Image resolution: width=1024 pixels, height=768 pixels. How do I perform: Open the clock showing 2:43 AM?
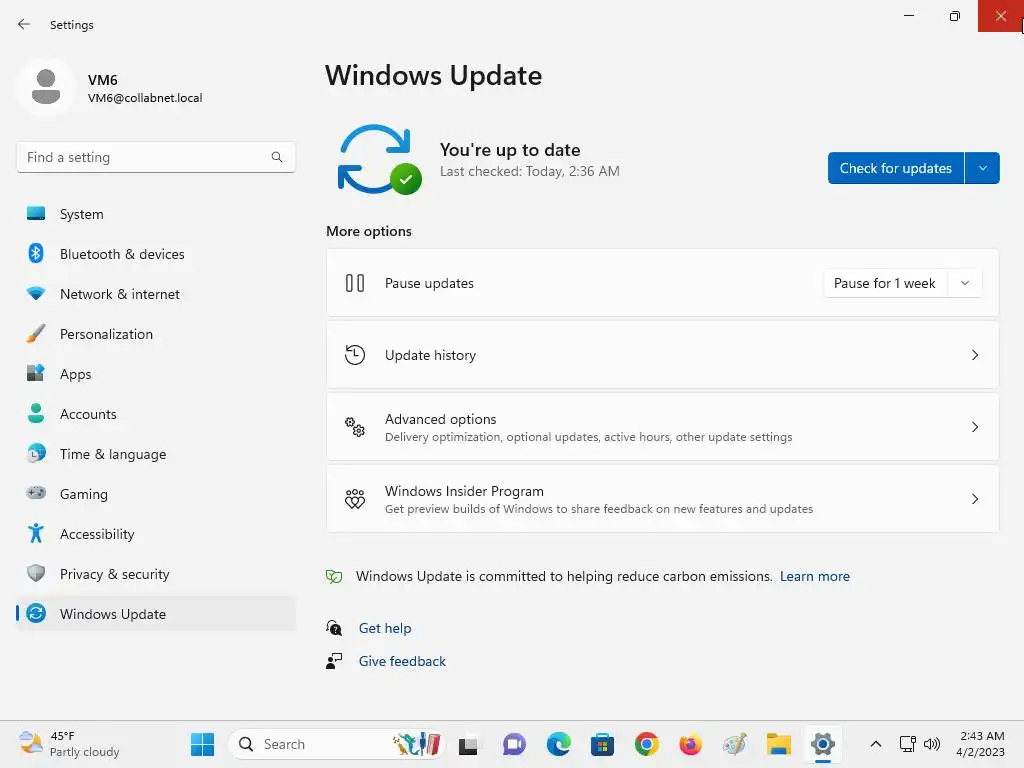(980, 744)
